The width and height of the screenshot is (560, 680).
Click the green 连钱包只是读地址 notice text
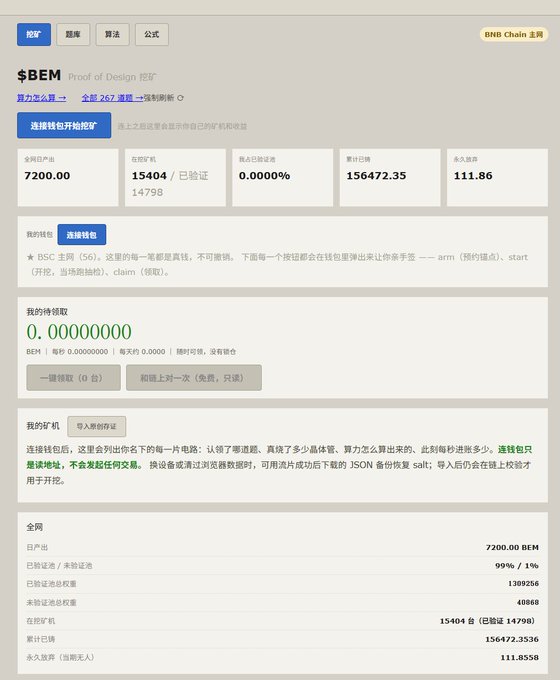coord(279,457)
